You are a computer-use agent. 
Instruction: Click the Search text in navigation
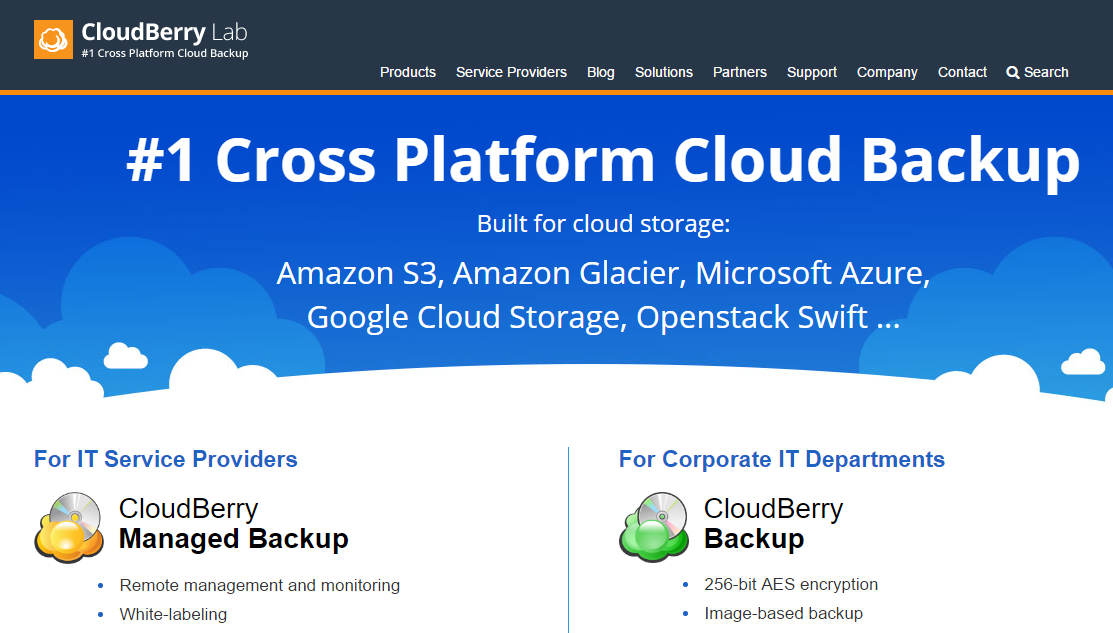click(x=1046, y=72)
